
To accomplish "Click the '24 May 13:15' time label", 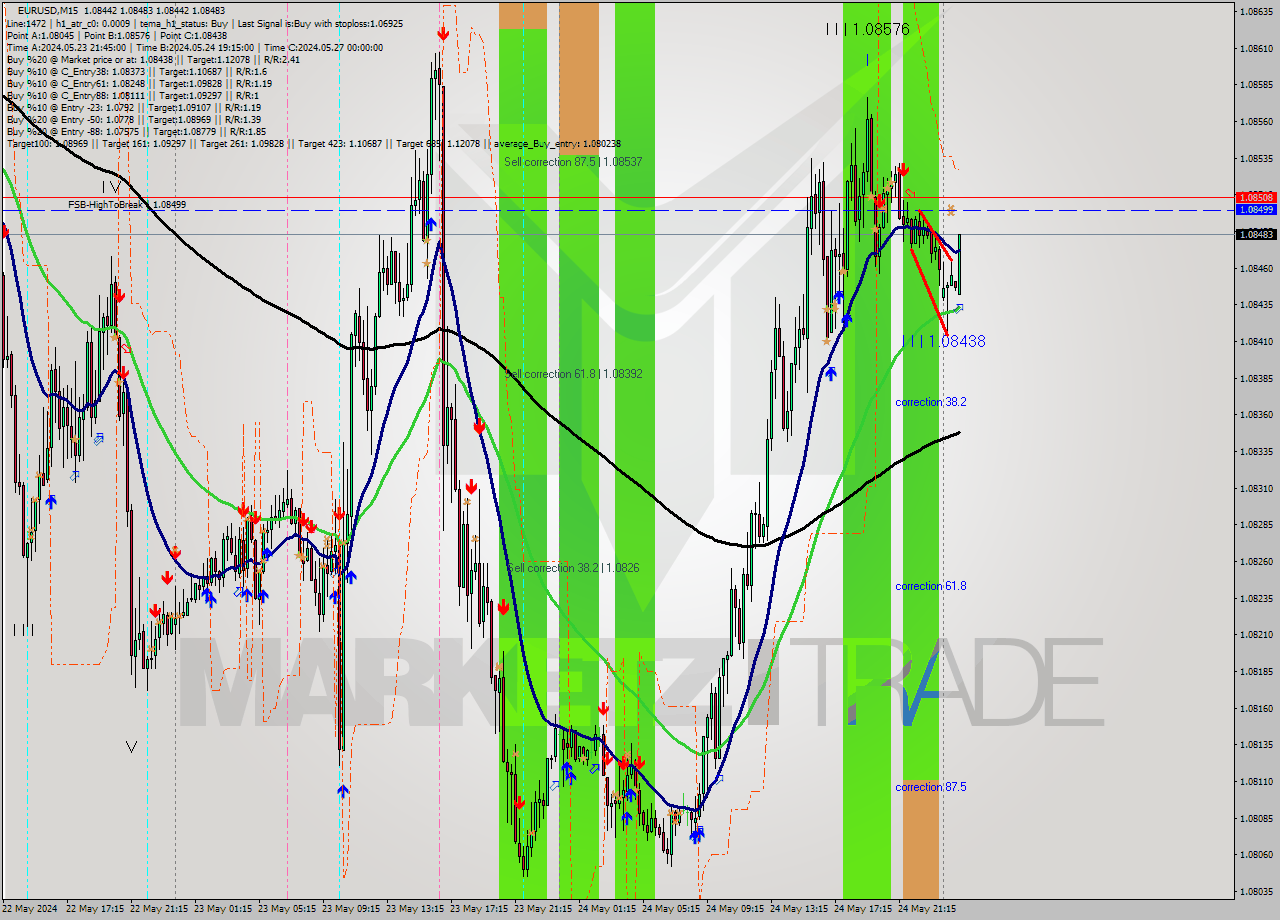I will click(799, 909).
